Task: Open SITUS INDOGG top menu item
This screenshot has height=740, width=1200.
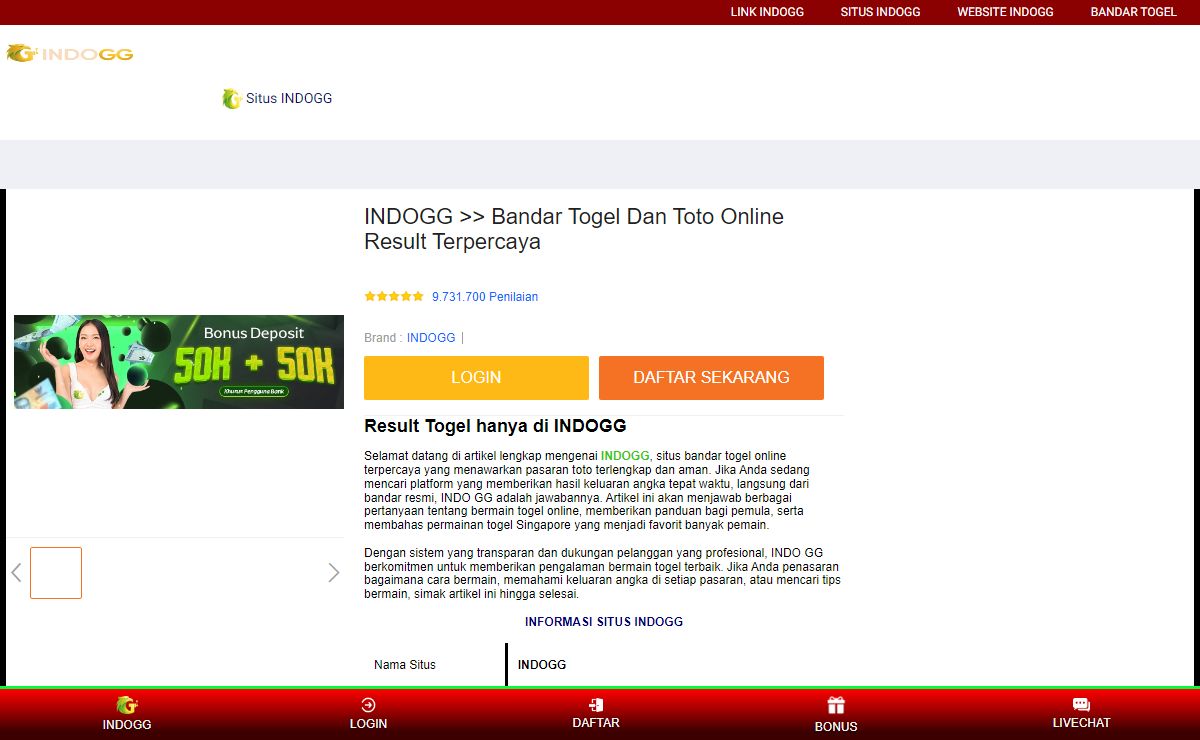Action: (880, 12)
